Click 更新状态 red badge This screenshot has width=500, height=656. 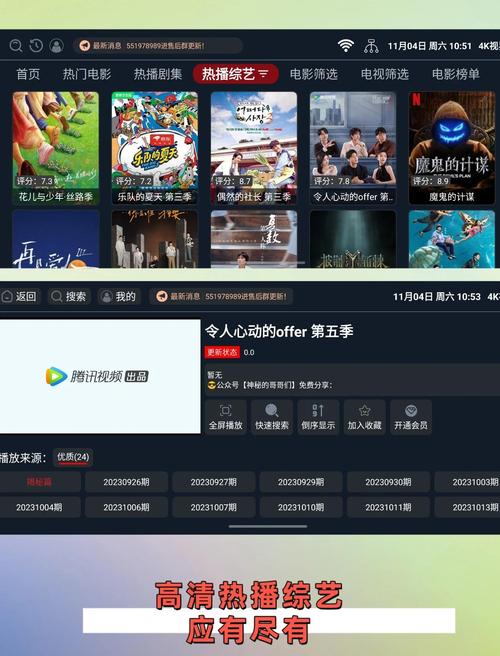click(x=222, y=352)
